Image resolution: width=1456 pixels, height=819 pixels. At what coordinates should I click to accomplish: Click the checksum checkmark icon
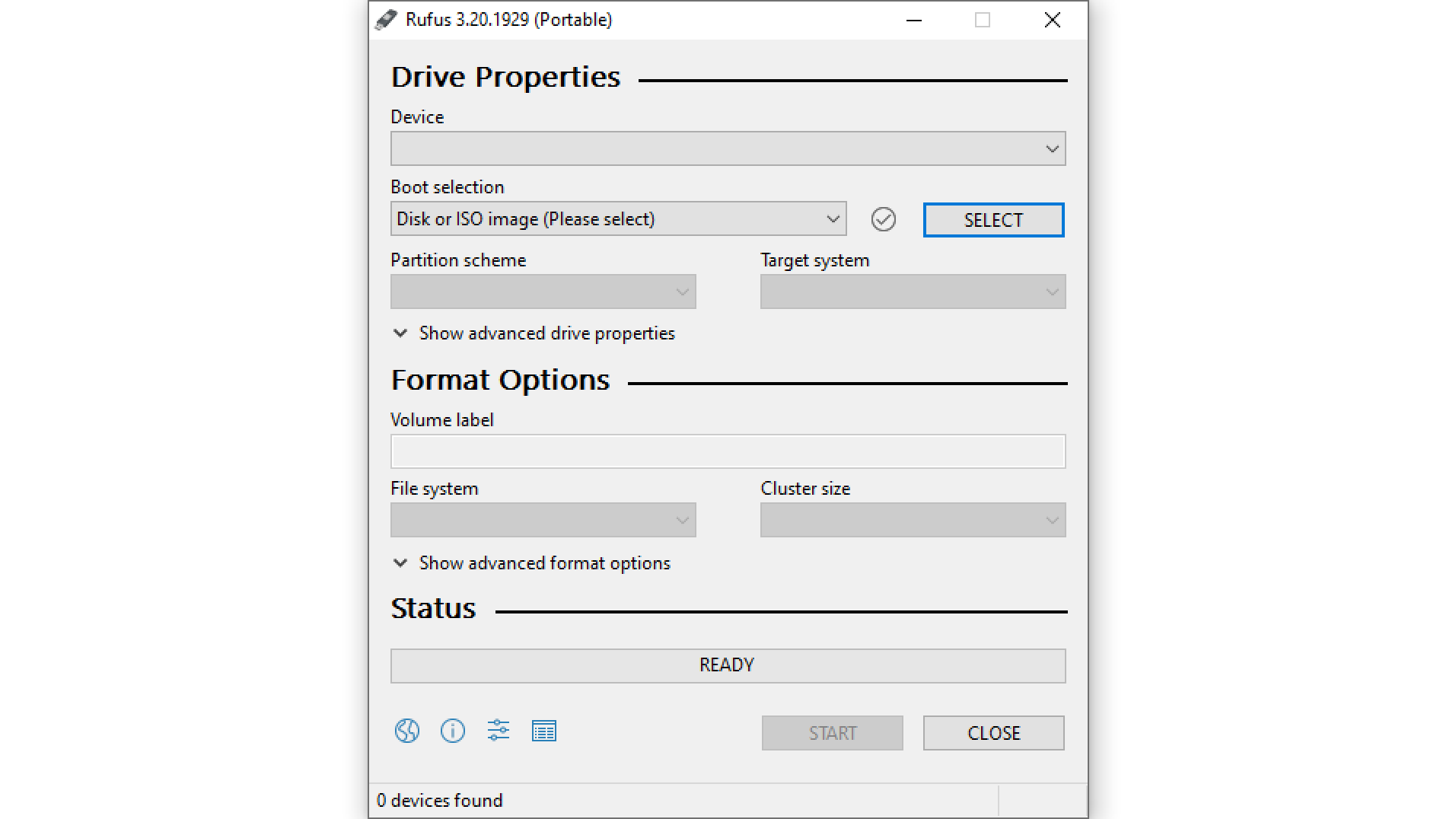[883, 219]
